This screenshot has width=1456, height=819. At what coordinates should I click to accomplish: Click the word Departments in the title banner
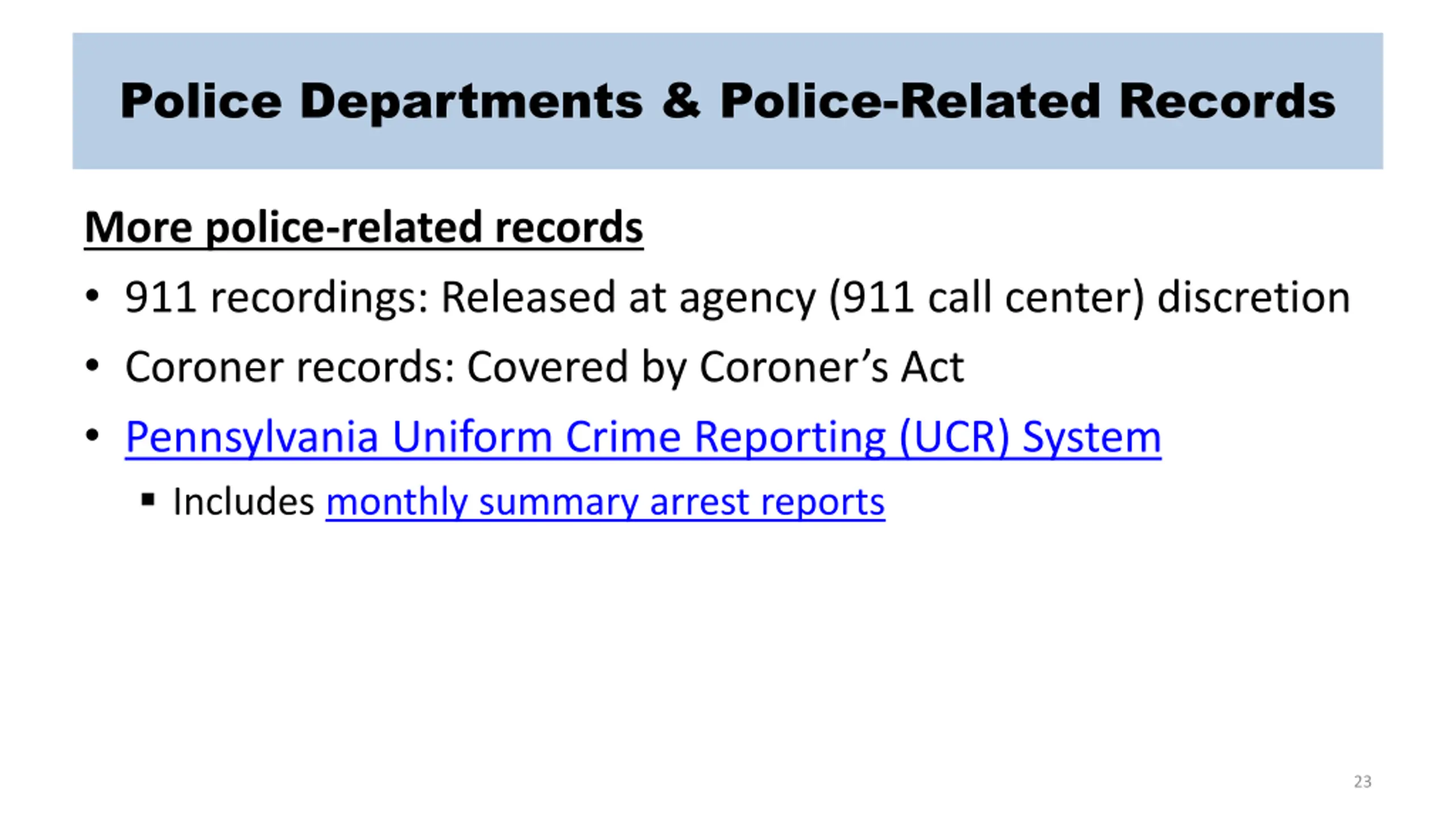tap(471, 102)
